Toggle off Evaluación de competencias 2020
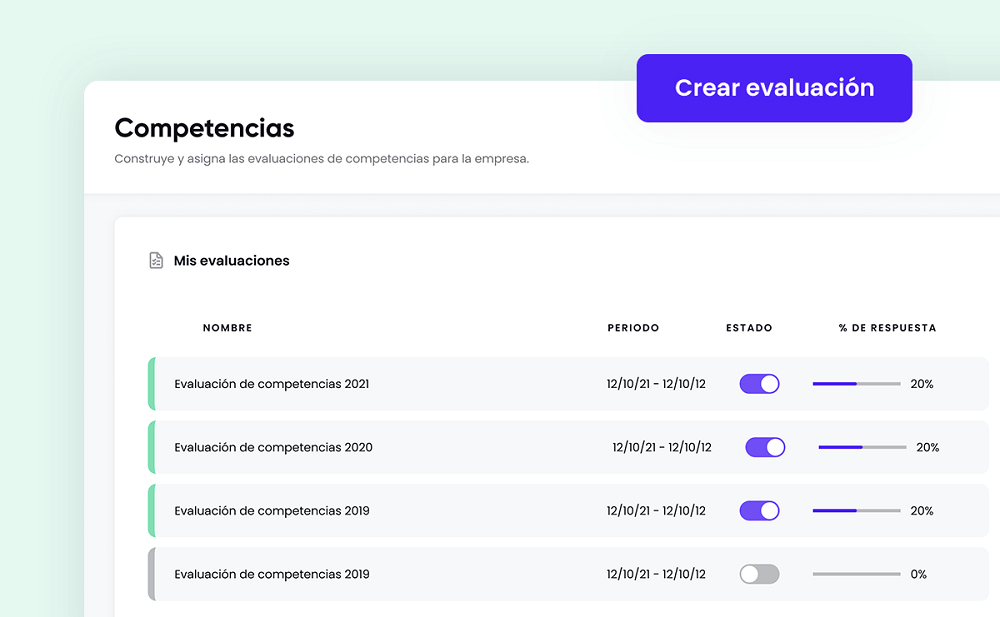1000x617 pixels. (765, 447)
